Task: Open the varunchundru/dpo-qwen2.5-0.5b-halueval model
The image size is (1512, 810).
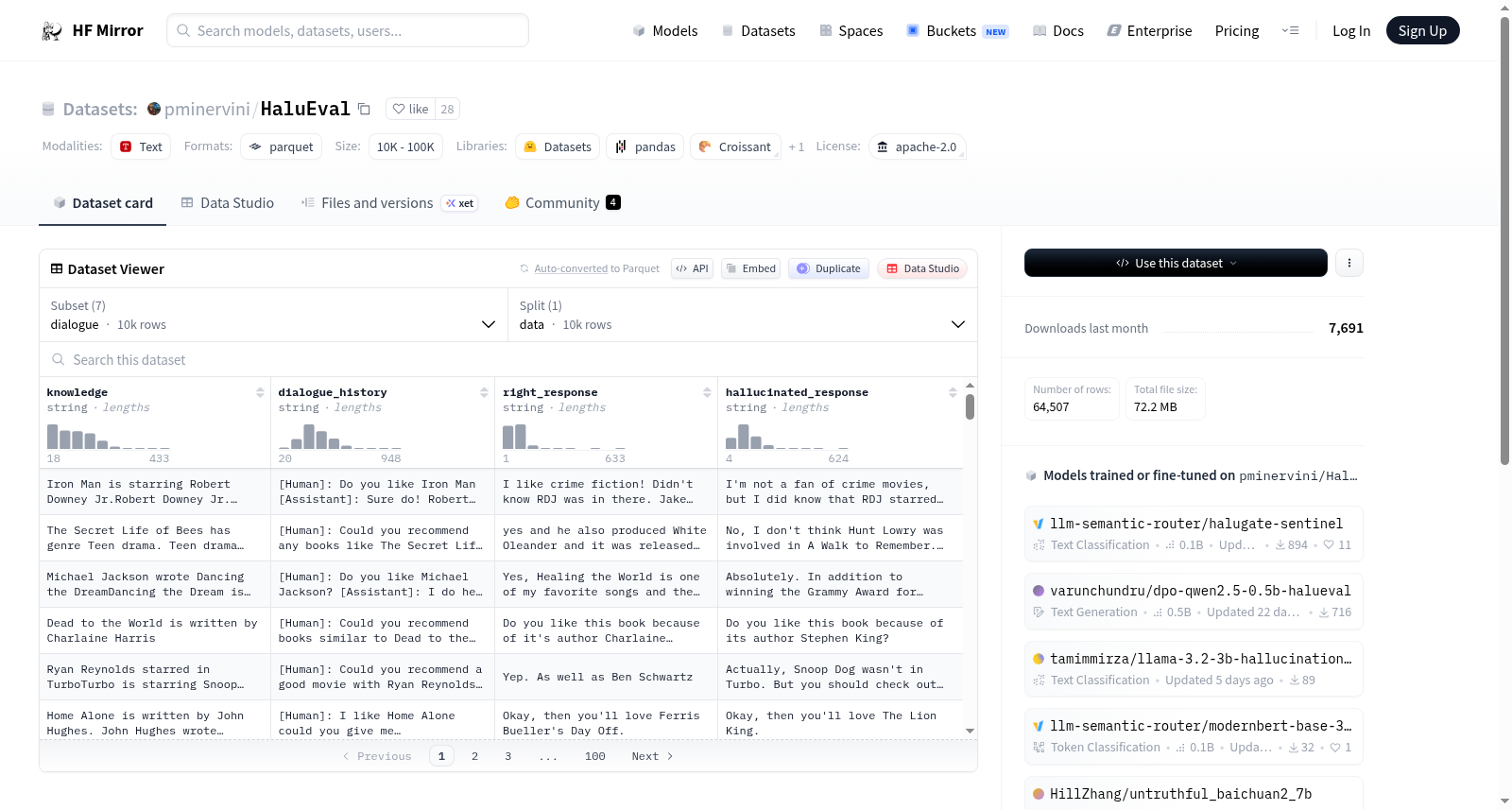Action: click(1194, 601)
